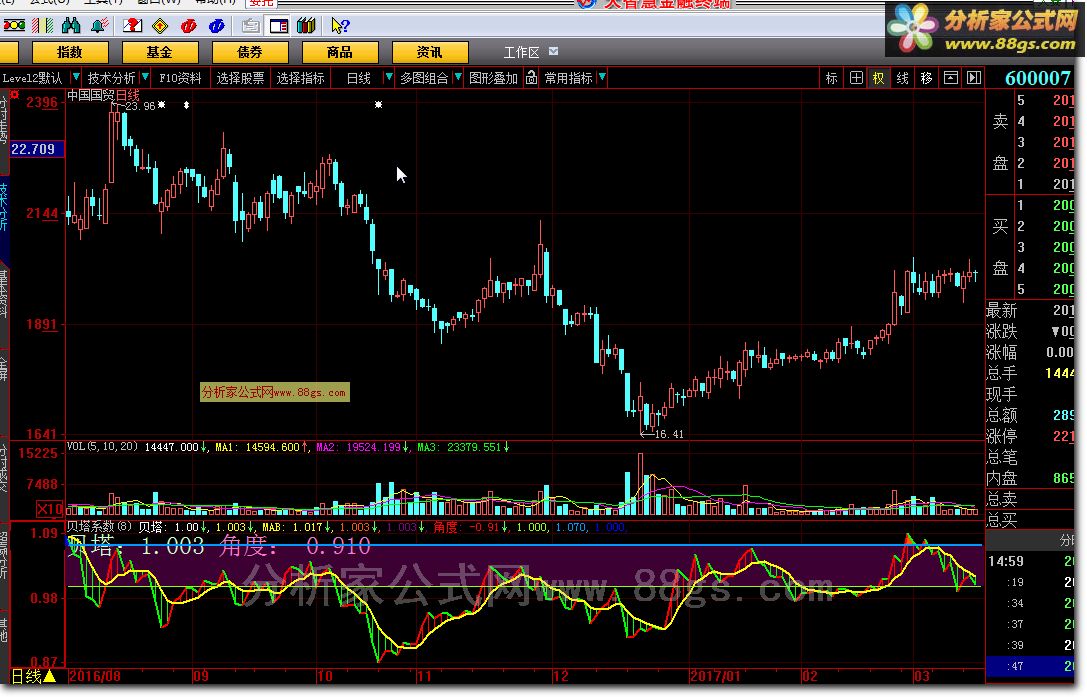
Task: Open the 基金 category
Action: click(x=160, y=52)
